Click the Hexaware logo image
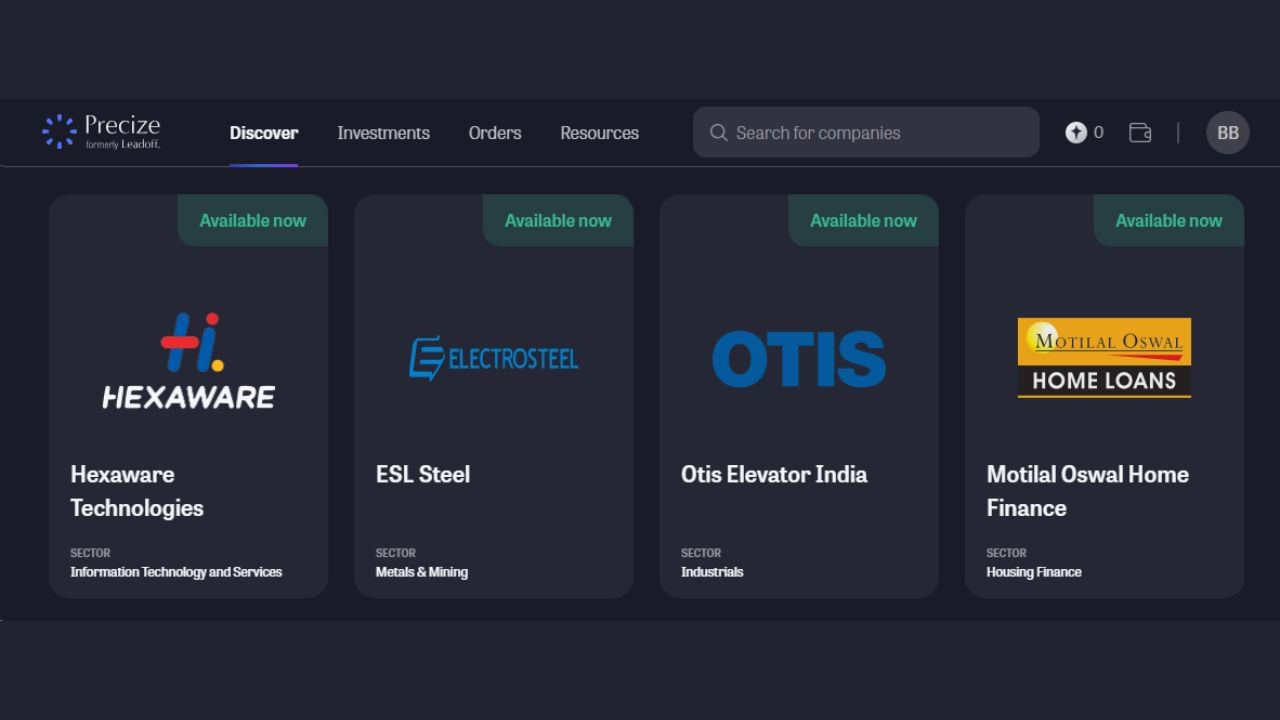Image resolution: width=1280 pixels, height=720 pixels. pos(189,360)
